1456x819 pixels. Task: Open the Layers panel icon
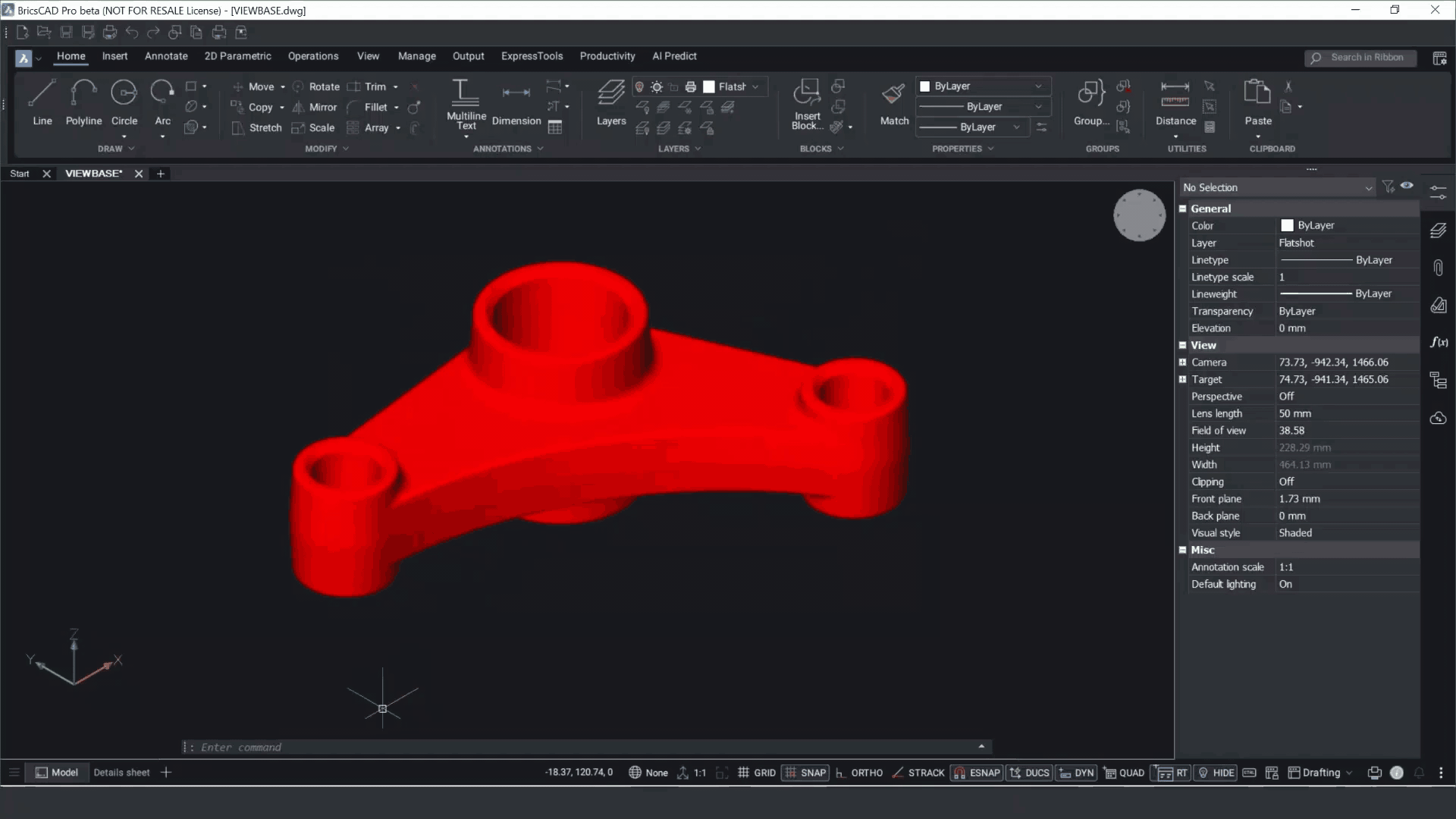pos(610,94)
